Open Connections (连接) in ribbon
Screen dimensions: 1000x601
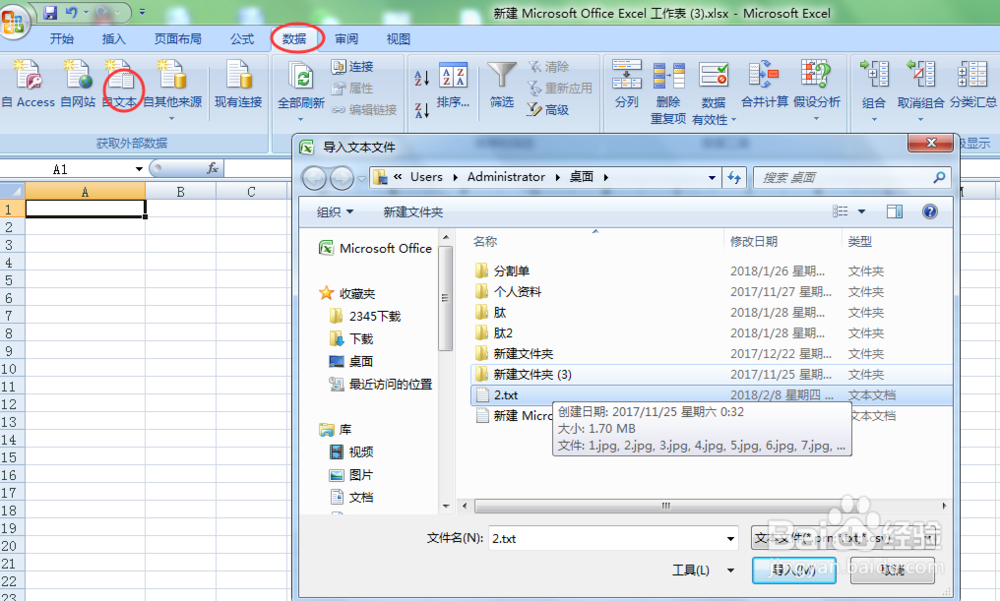pyautogui.click(x=353, y=66)
